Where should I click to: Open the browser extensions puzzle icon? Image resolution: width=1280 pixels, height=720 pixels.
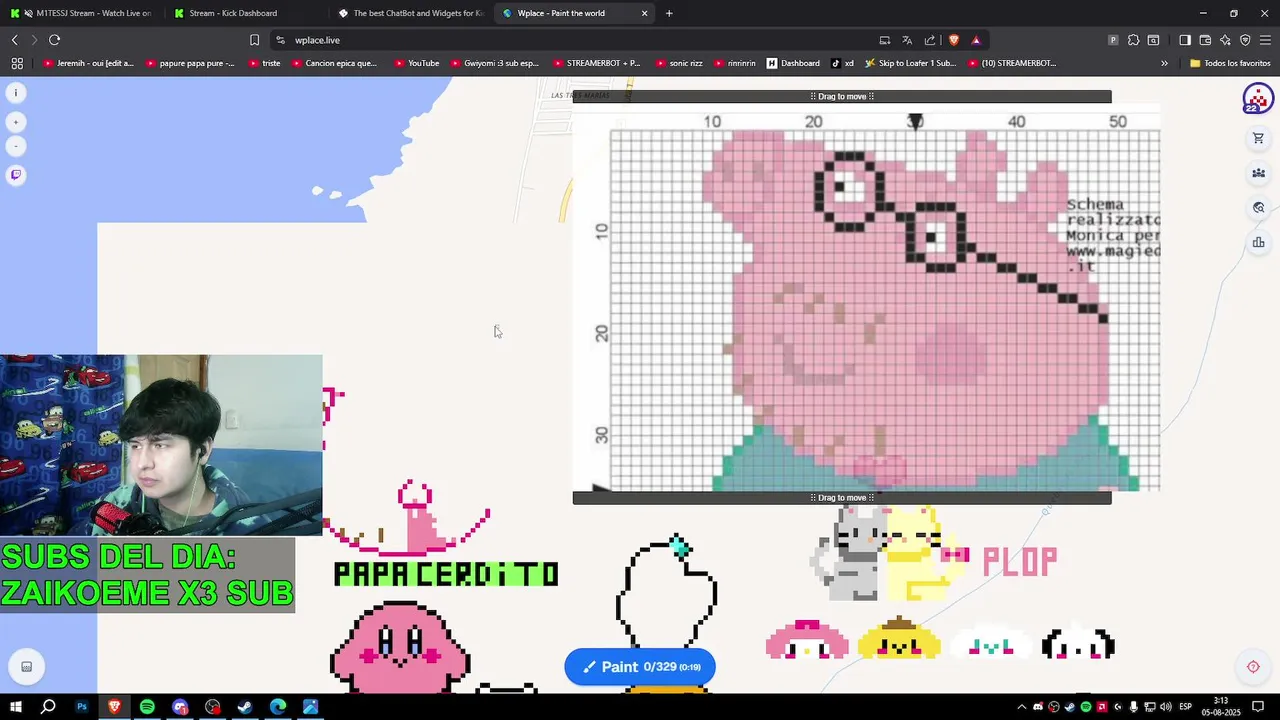tap(1133, 40)
